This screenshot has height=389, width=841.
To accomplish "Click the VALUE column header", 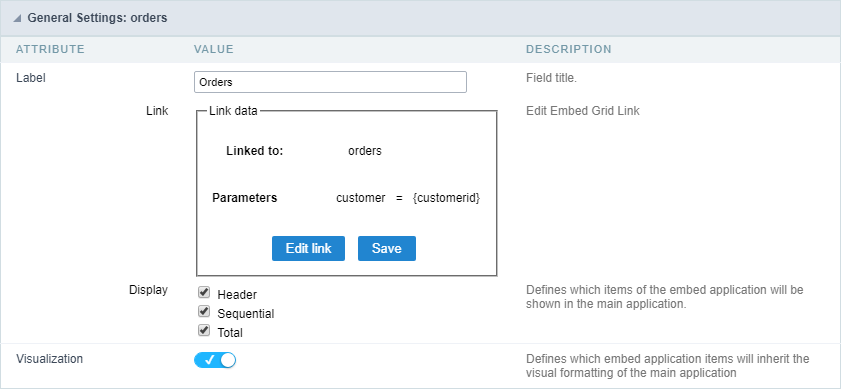I will pyautogui.click(x=213, y=49).
